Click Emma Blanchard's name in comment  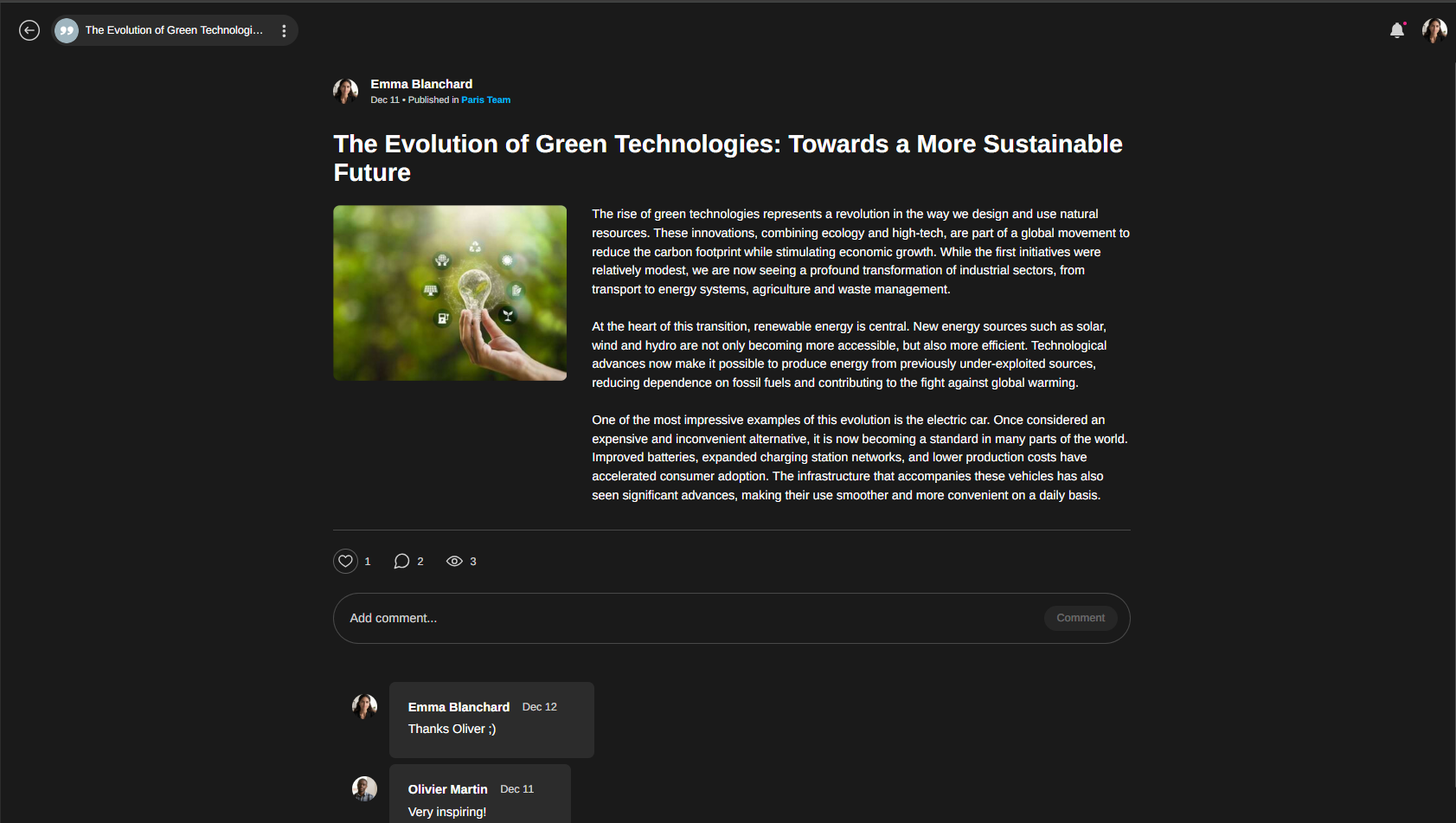(459, 707)
